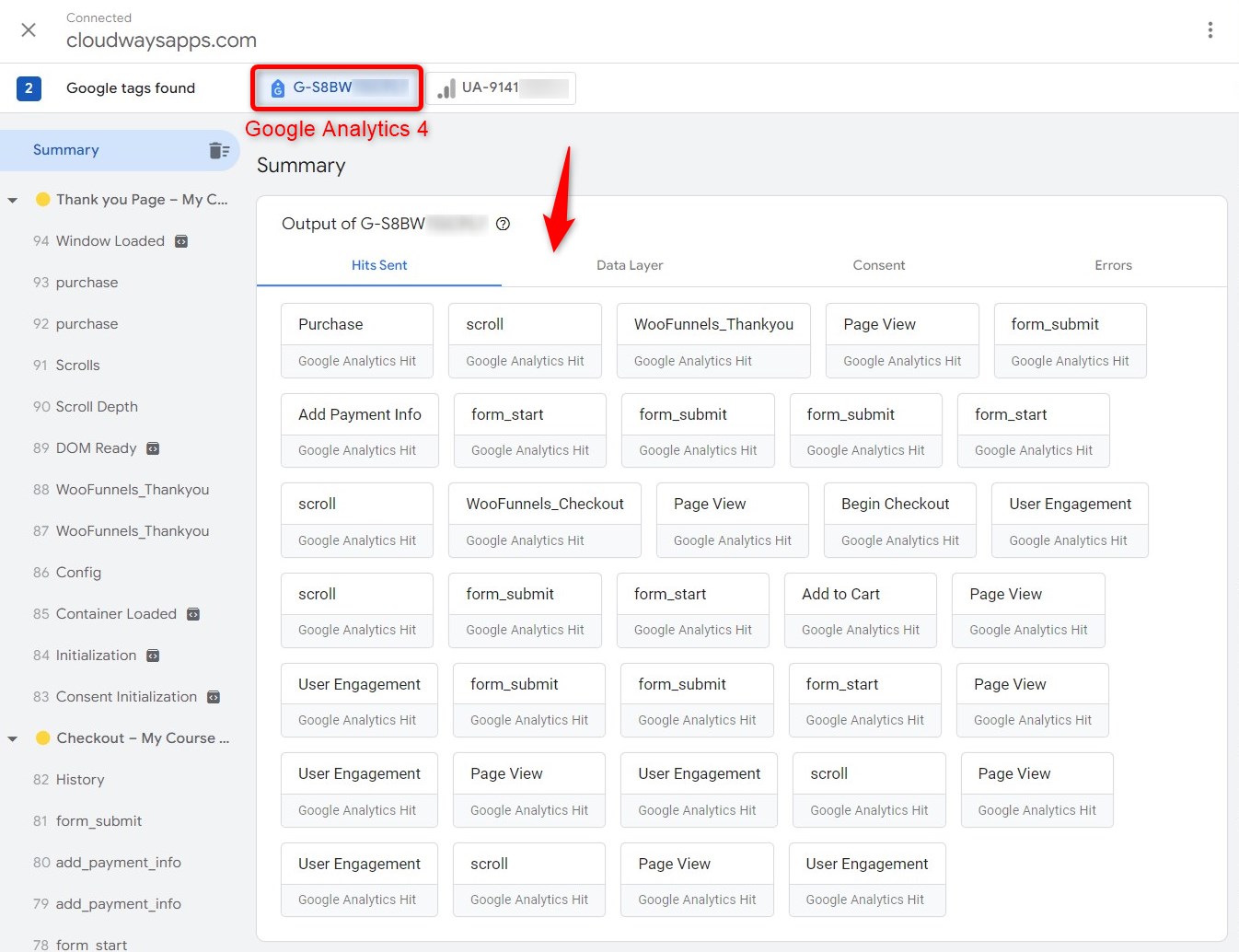Viewport: 1239px width, 952px height.
Task: Collapse the Thank you Page event group
Action: (13, 199)
